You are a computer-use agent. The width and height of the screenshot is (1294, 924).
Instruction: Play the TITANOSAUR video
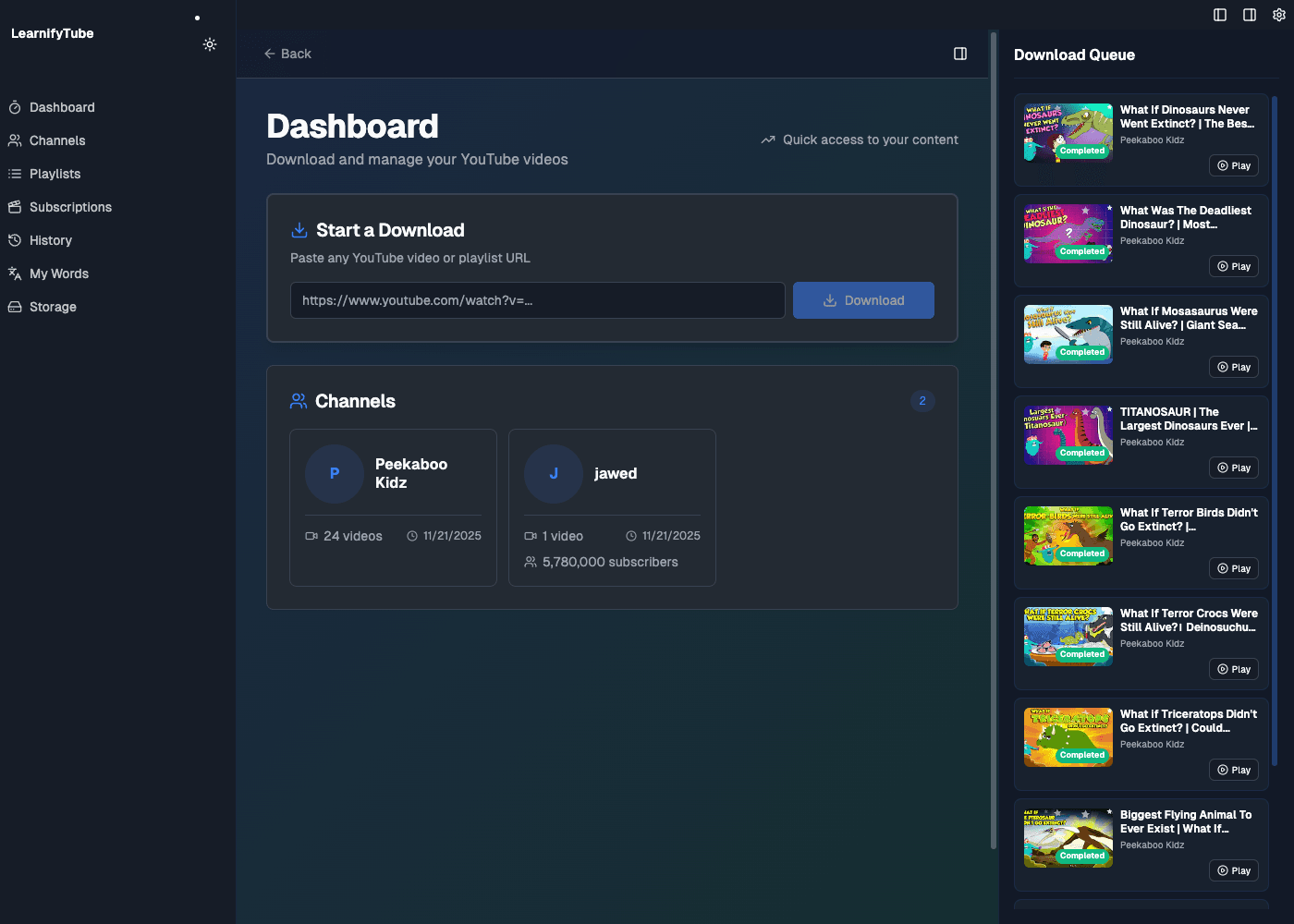pyautogui.click(x=1234, y=468)
